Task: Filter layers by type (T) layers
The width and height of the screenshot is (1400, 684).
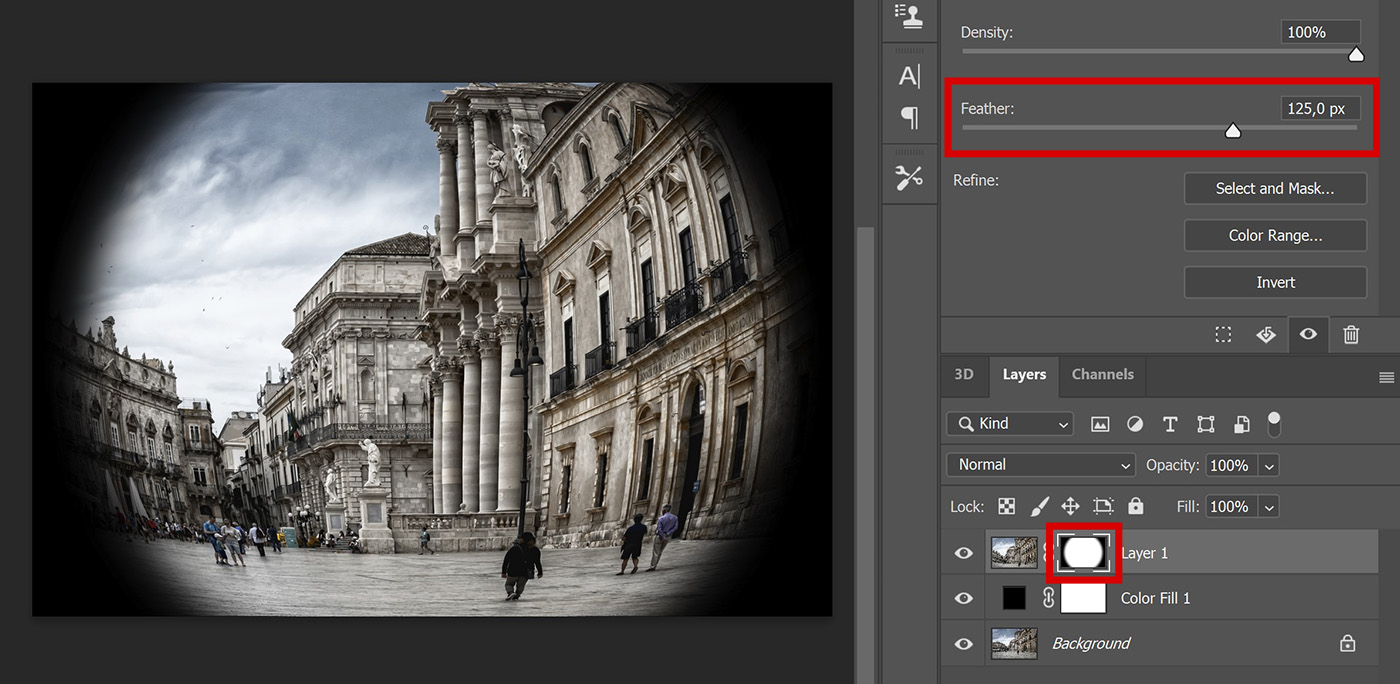Action: pyautogui.click(x=1170, y=424)
